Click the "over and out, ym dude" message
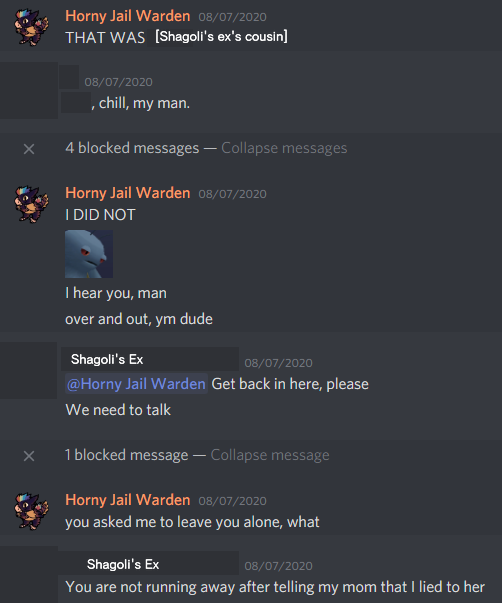This screenshot has height=603, width=502. click(x=139, y=319)
